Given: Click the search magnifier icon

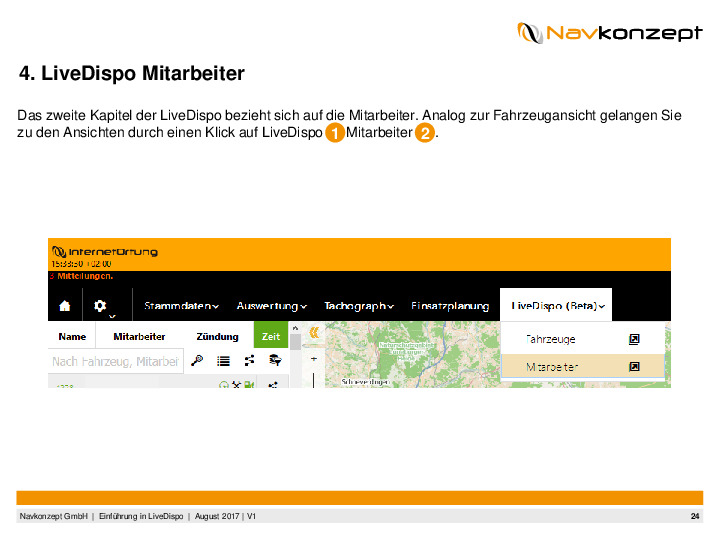Looking at the screenshot, I should tap(197, 360).
